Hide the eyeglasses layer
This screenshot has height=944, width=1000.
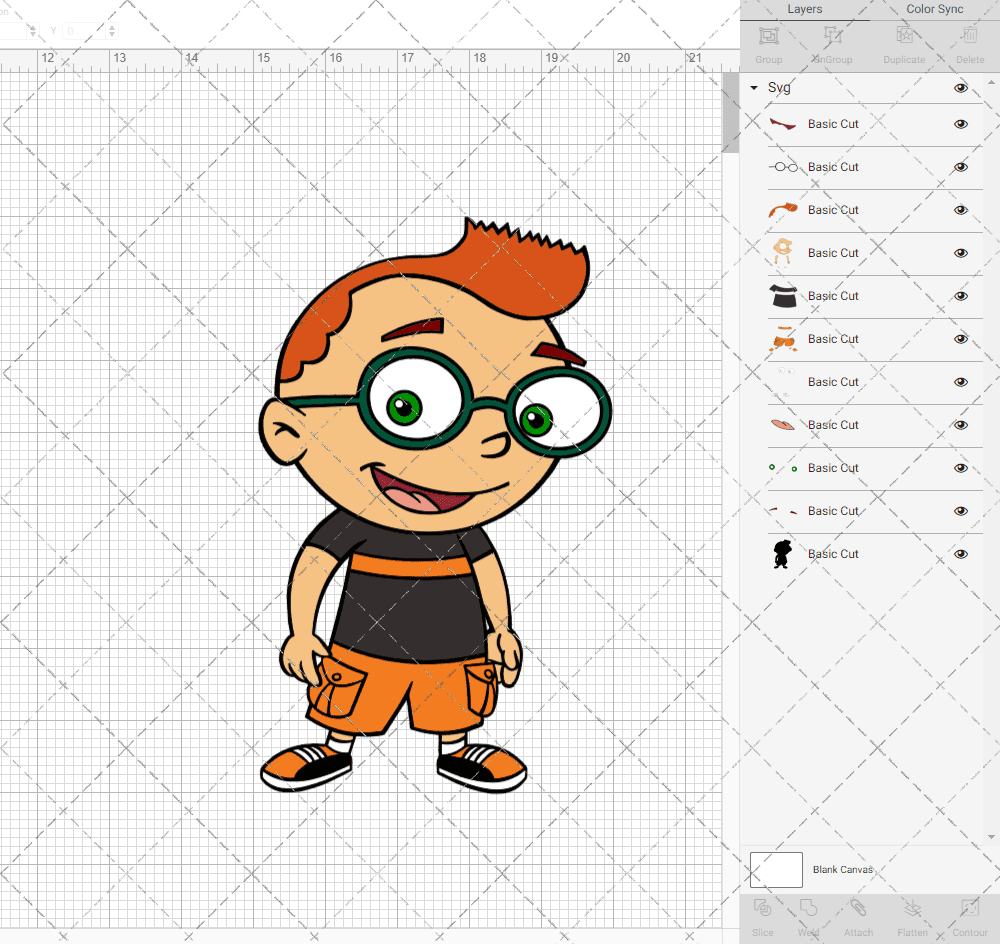961,167
